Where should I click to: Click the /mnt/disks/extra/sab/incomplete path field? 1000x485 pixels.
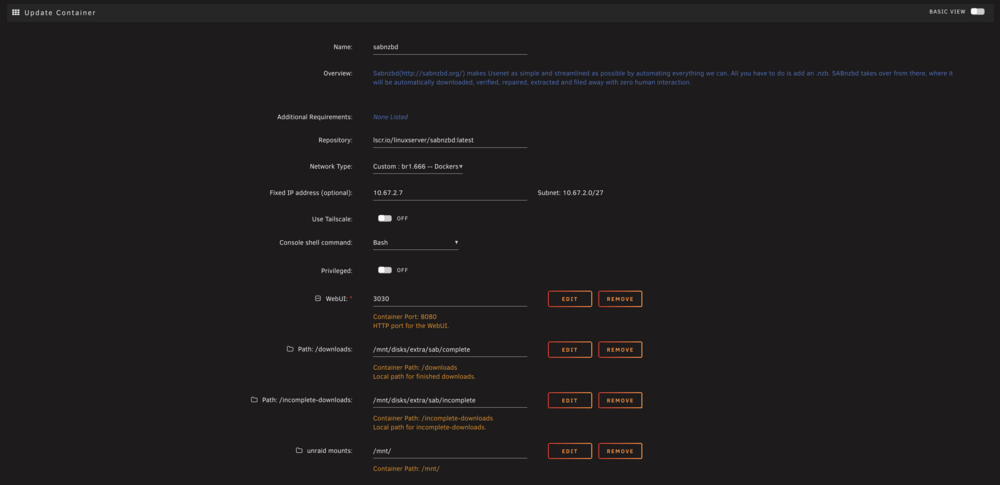click(450, 400)
